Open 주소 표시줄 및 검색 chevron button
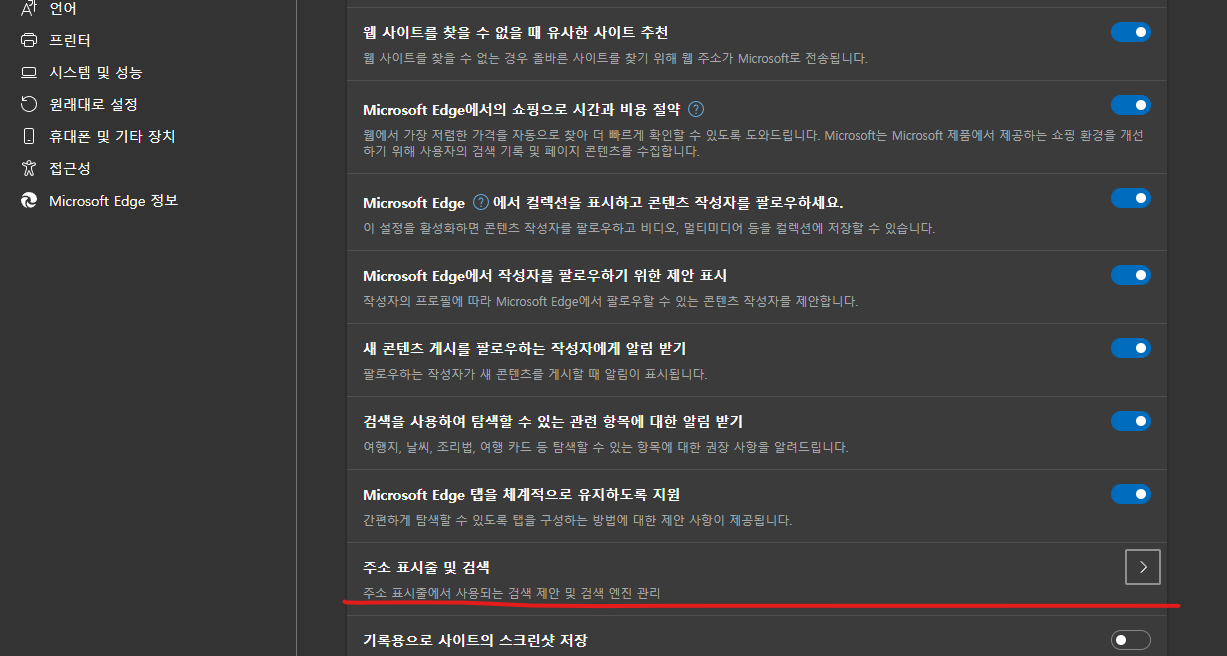The width and height of the screenshot is (1227, 656). (x=1143, y=567)
